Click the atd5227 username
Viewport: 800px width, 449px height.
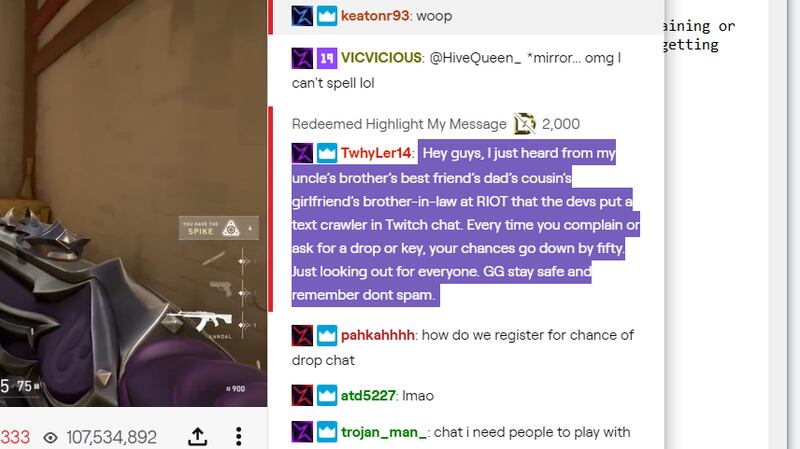[368, 395]
